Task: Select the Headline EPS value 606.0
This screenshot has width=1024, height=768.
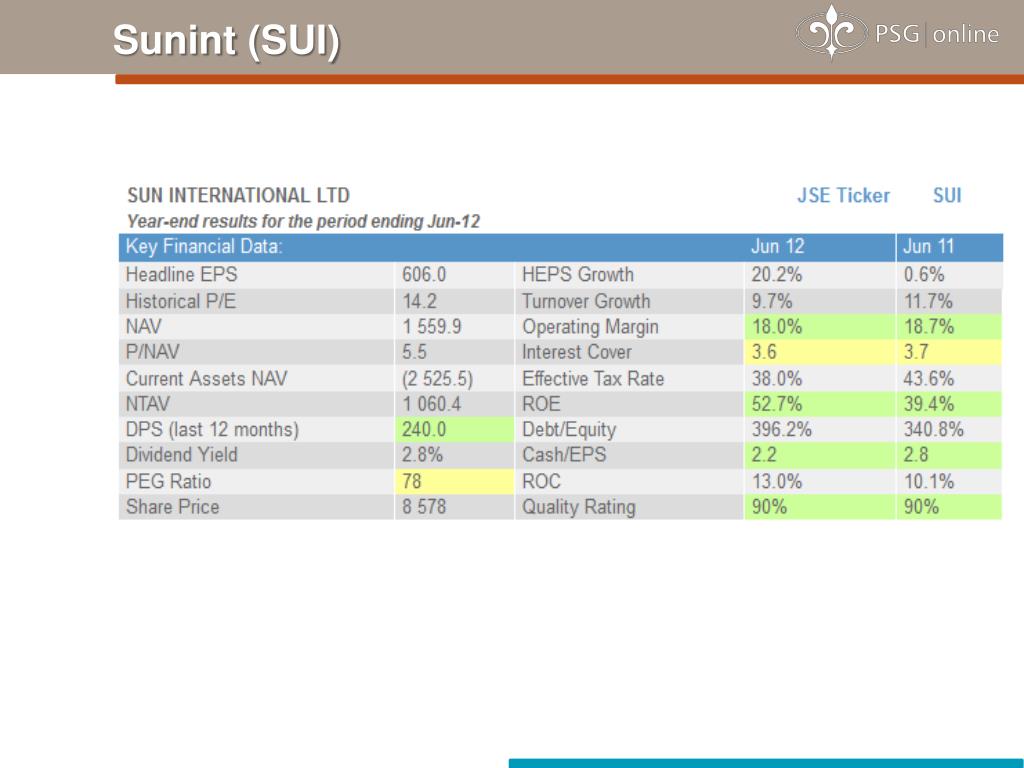Action: pos(424,275)
